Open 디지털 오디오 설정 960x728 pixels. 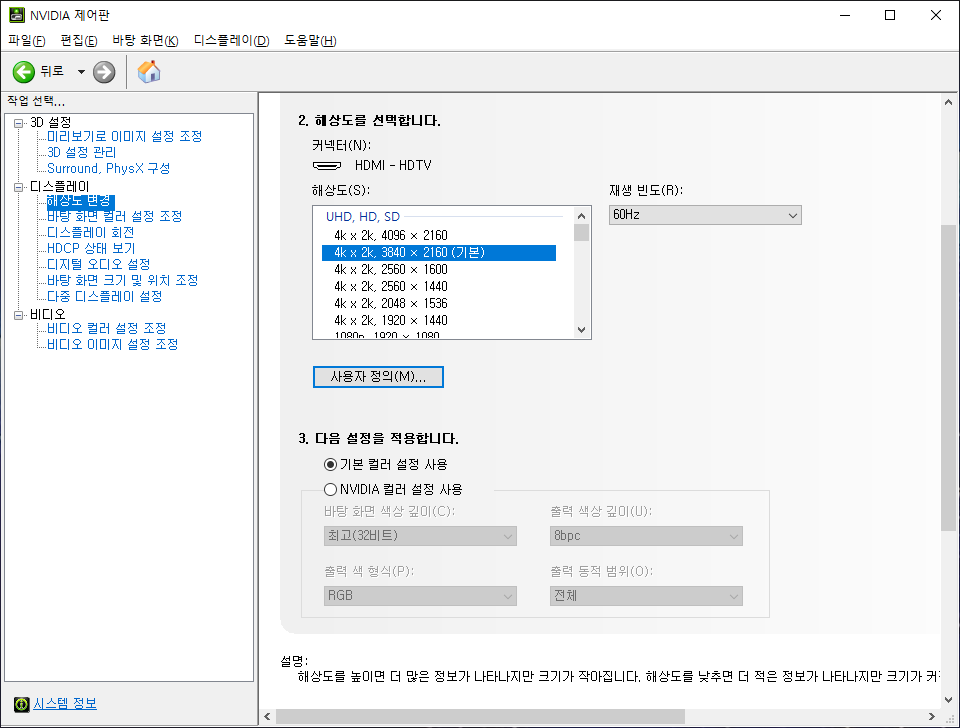click(99, 264)
